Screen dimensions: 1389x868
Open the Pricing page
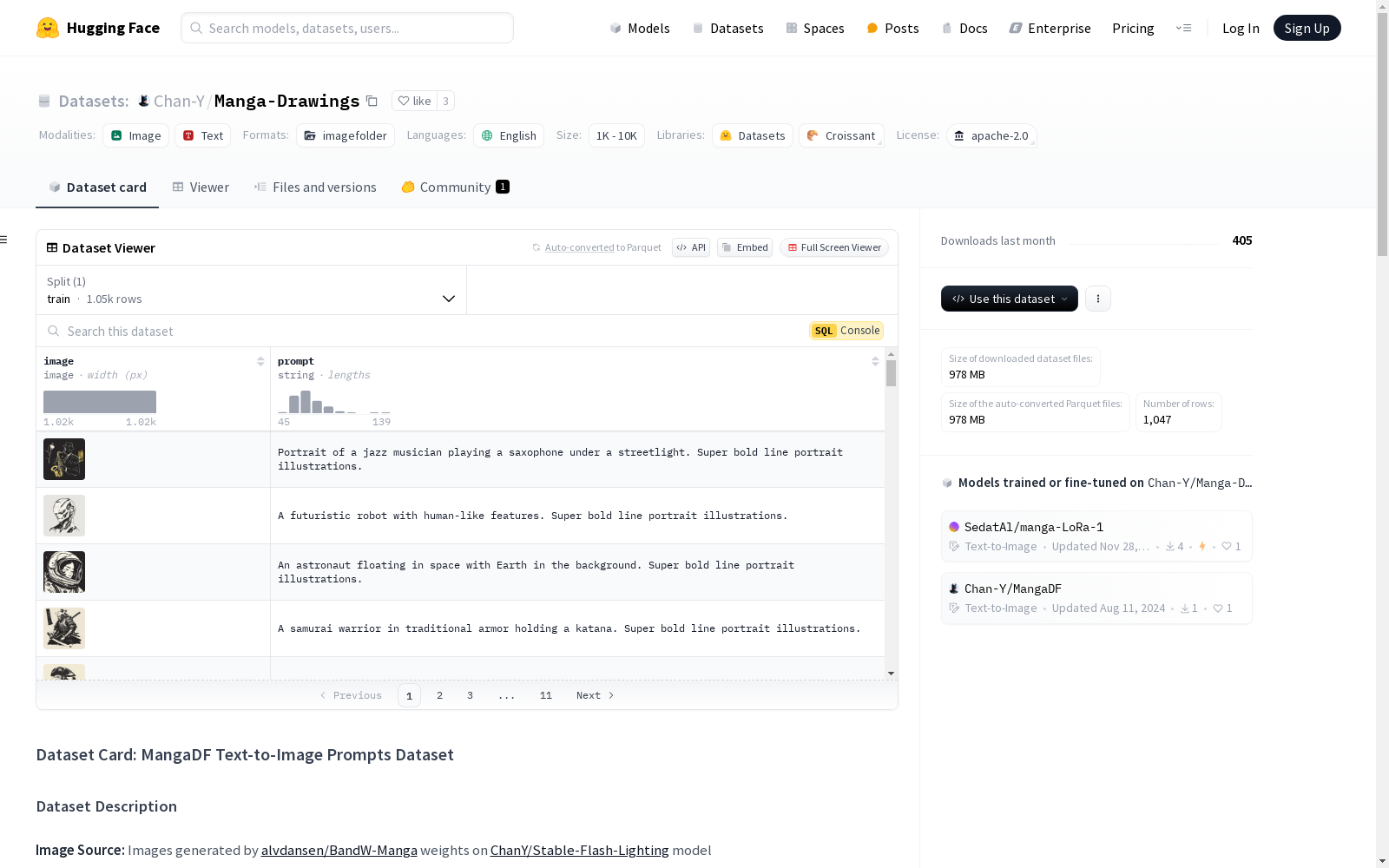1133,28
